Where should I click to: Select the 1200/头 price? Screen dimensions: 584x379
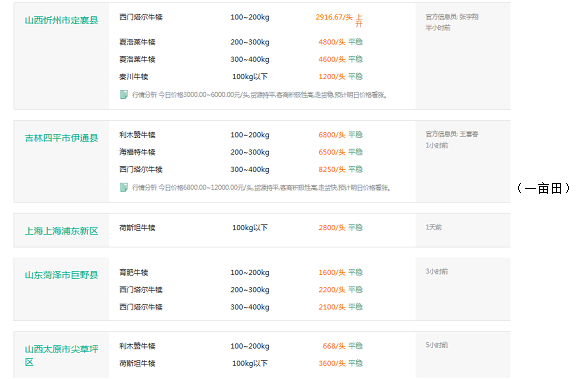pyautogui.click(x=332, y=77)
